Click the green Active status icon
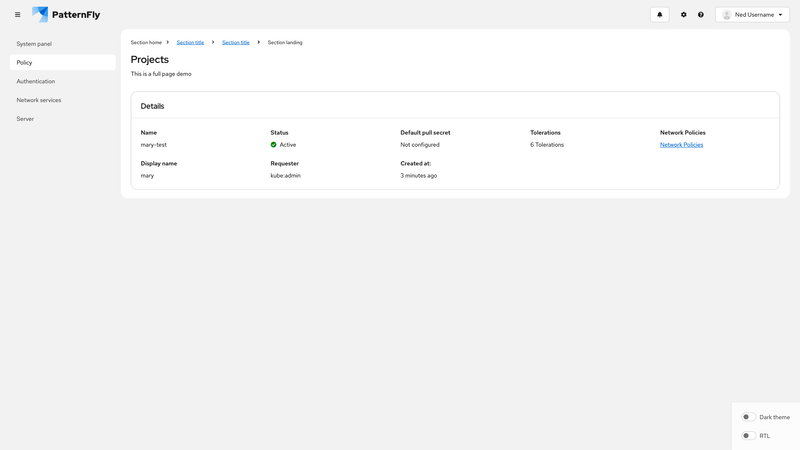Image resolution: width=800 pixels, height=450 pixels. pyautogui.click(x=274, y=145)
